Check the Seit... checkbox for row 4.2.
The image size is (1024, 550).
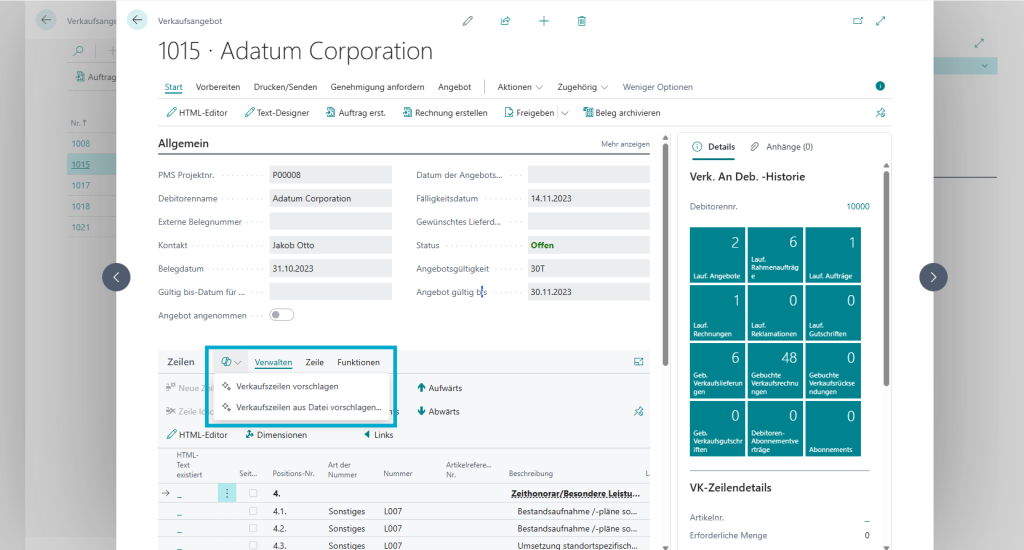pyautogui.click(x=253, y=528)
